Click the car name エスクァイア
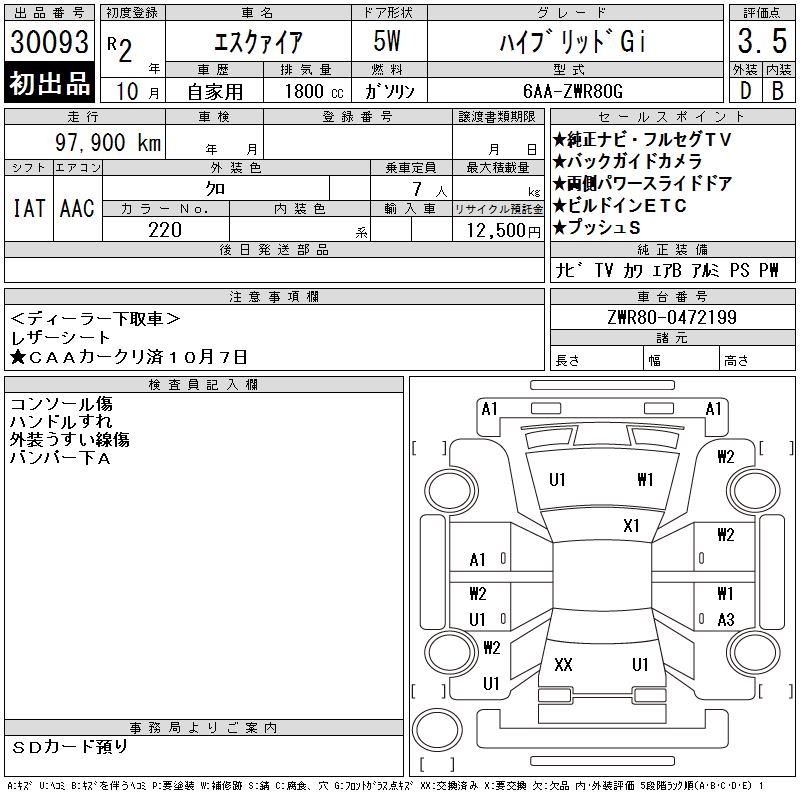The image size is (800, 800). 258,42
